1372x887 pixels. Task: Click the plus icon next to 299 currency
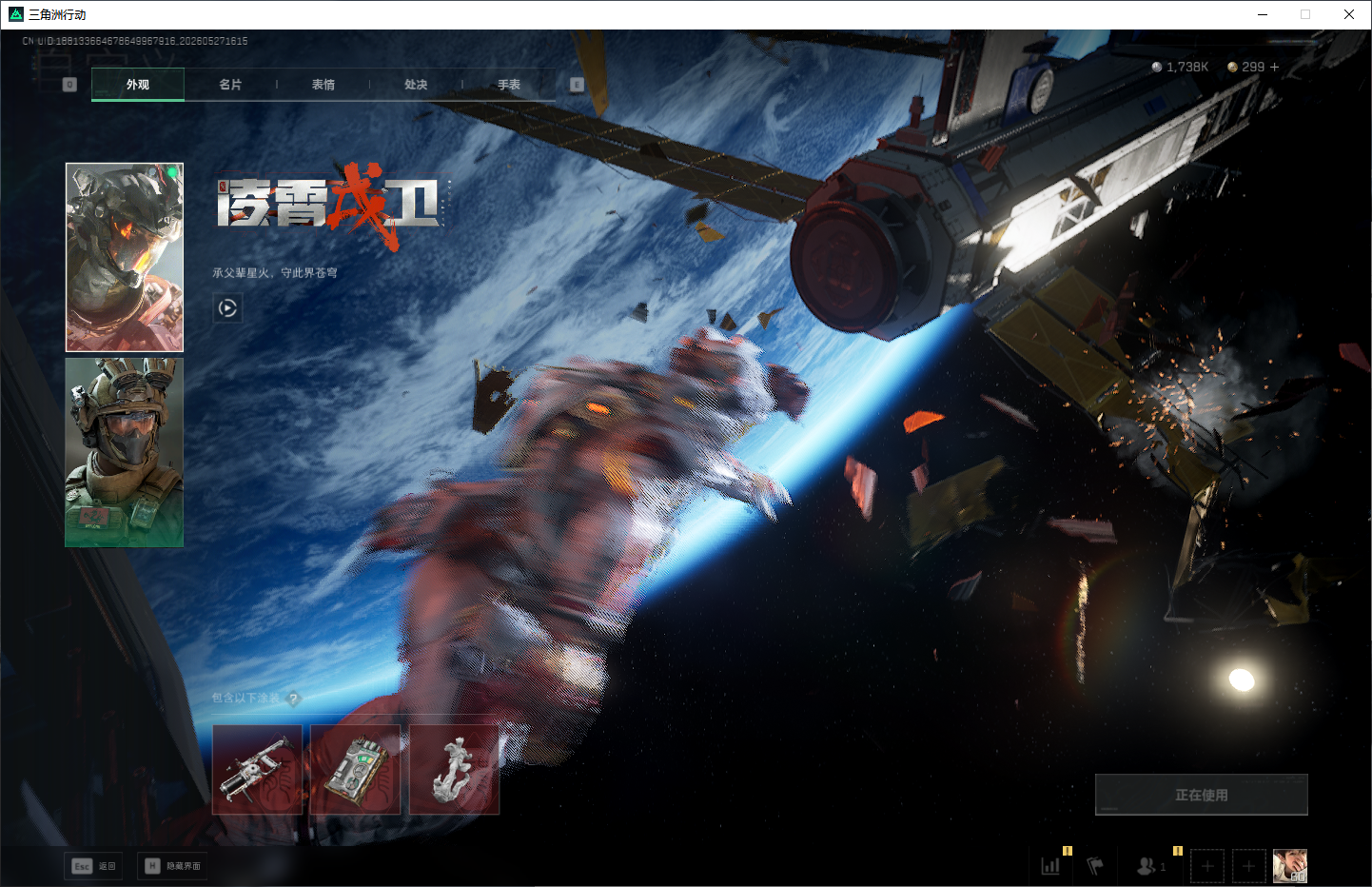pos(1275,67)
